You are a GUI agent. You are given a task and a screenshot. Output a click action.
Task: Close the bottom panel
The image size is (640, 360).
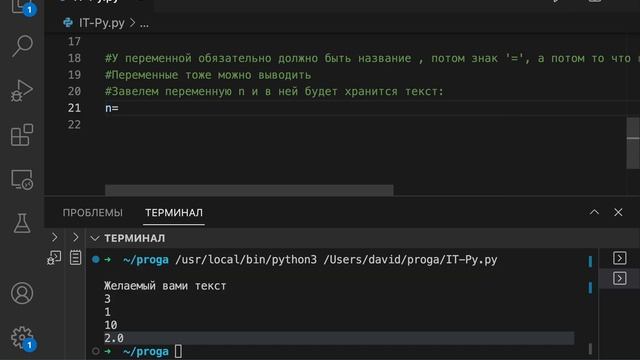(618, 212)
